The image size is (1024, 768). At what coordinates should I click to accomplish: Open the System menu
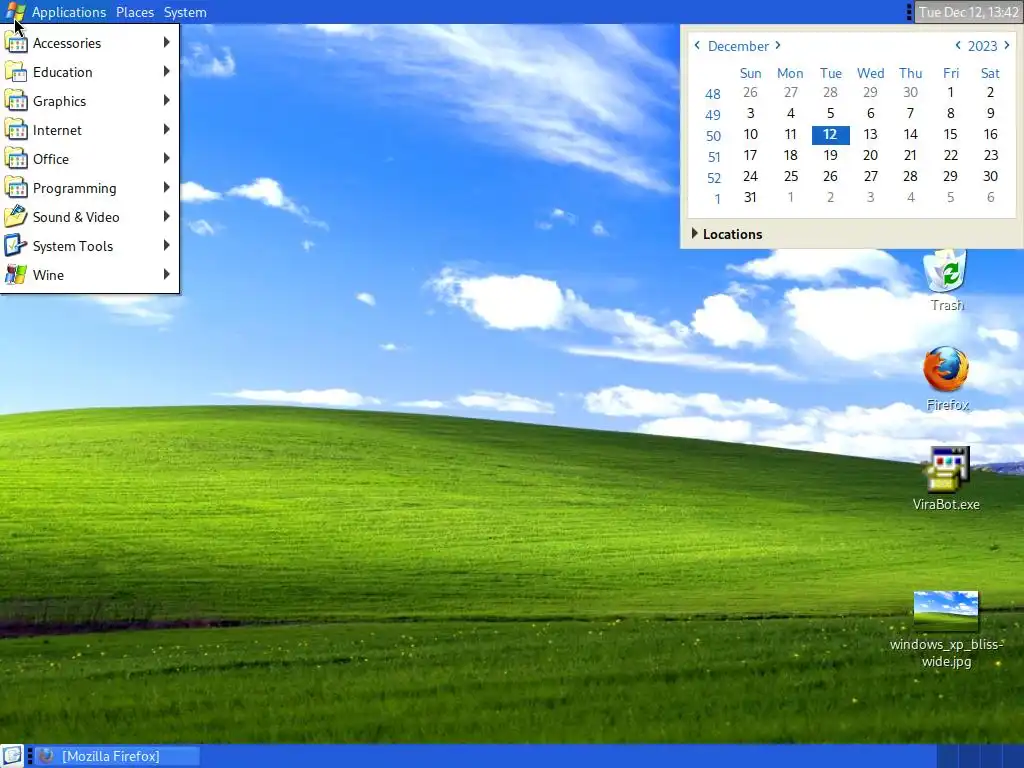(x=185, y=12)
